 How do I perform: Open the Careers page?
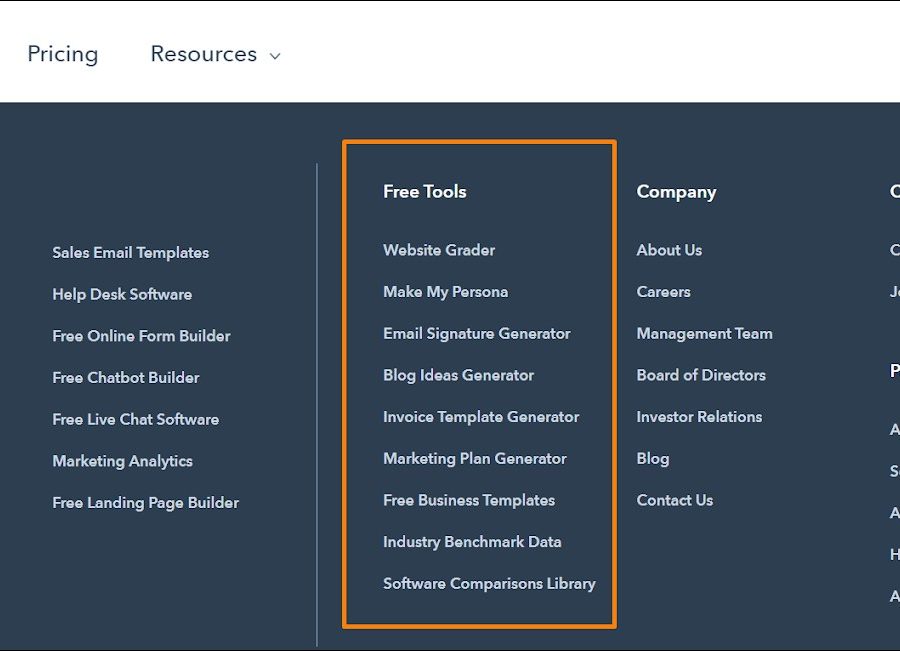tap(663, 292)
